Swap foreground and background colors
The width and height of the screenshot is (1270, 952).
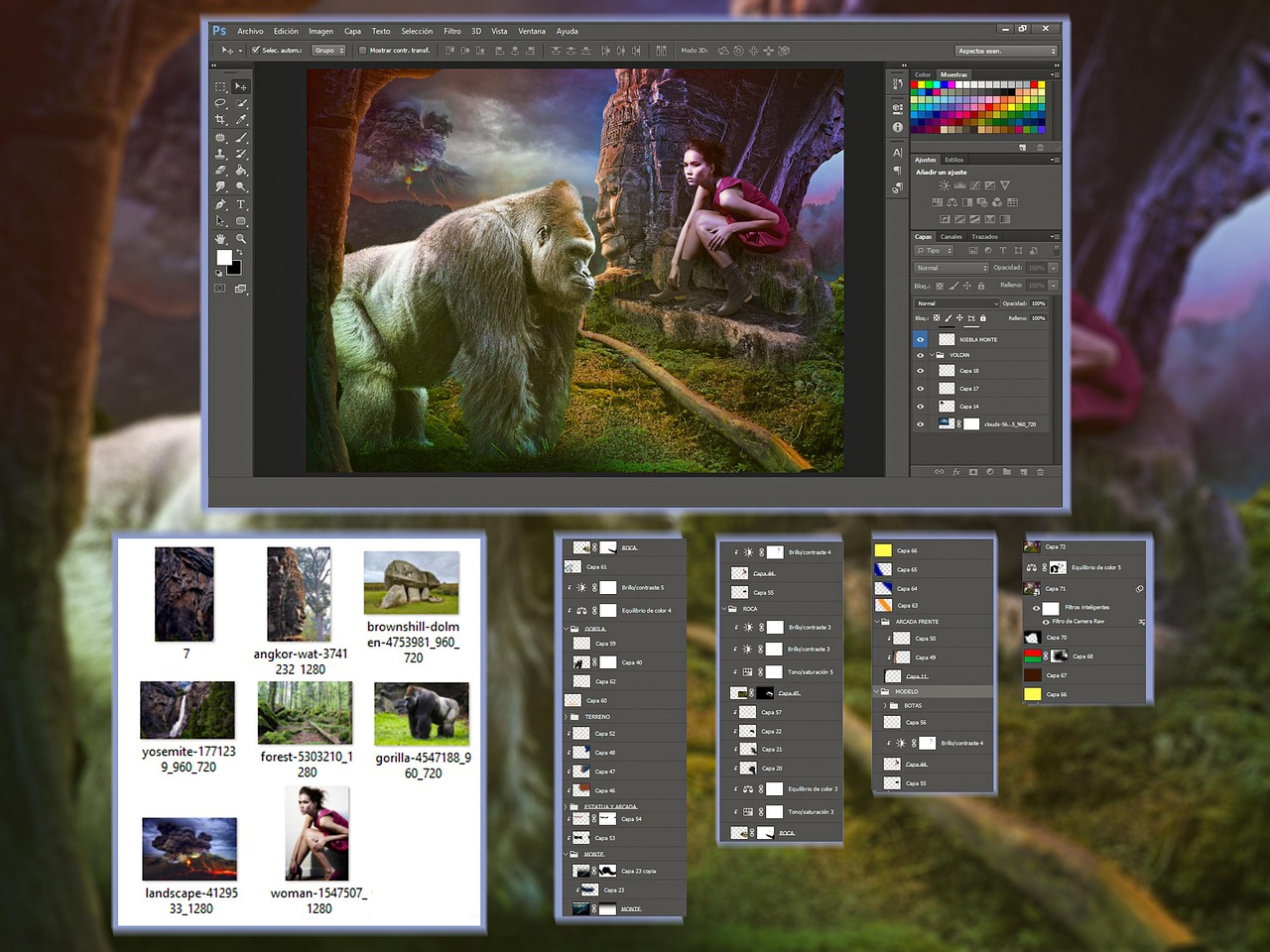(x=238, y=253)
